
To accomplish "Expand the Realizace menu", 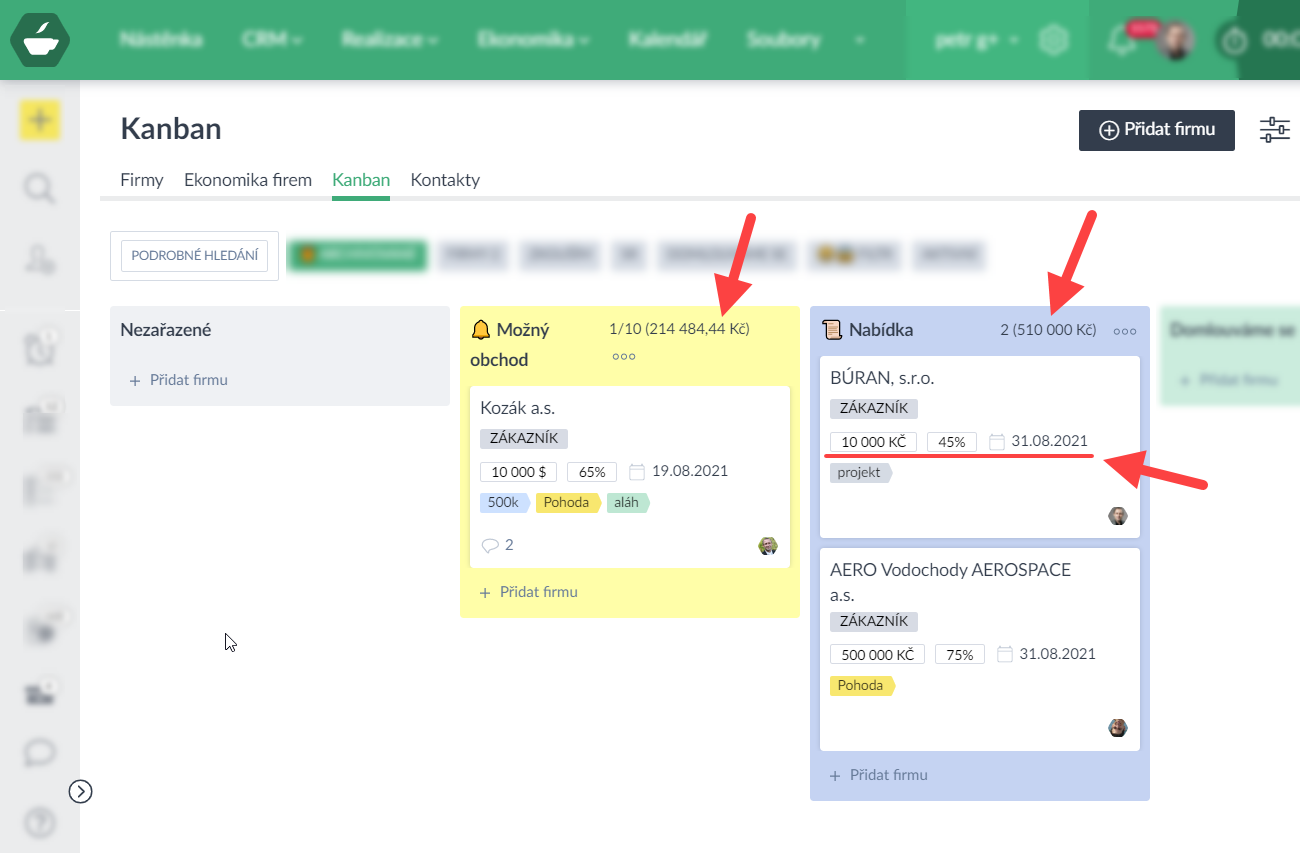I will point(389,40).
